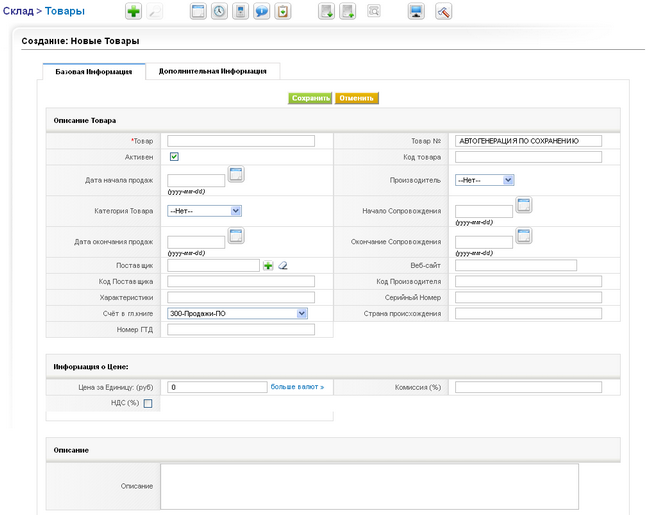The height and width of the screenshot is (515, 650).
Task: Open the Производитель dropdown
Action: tap(485, 180)
